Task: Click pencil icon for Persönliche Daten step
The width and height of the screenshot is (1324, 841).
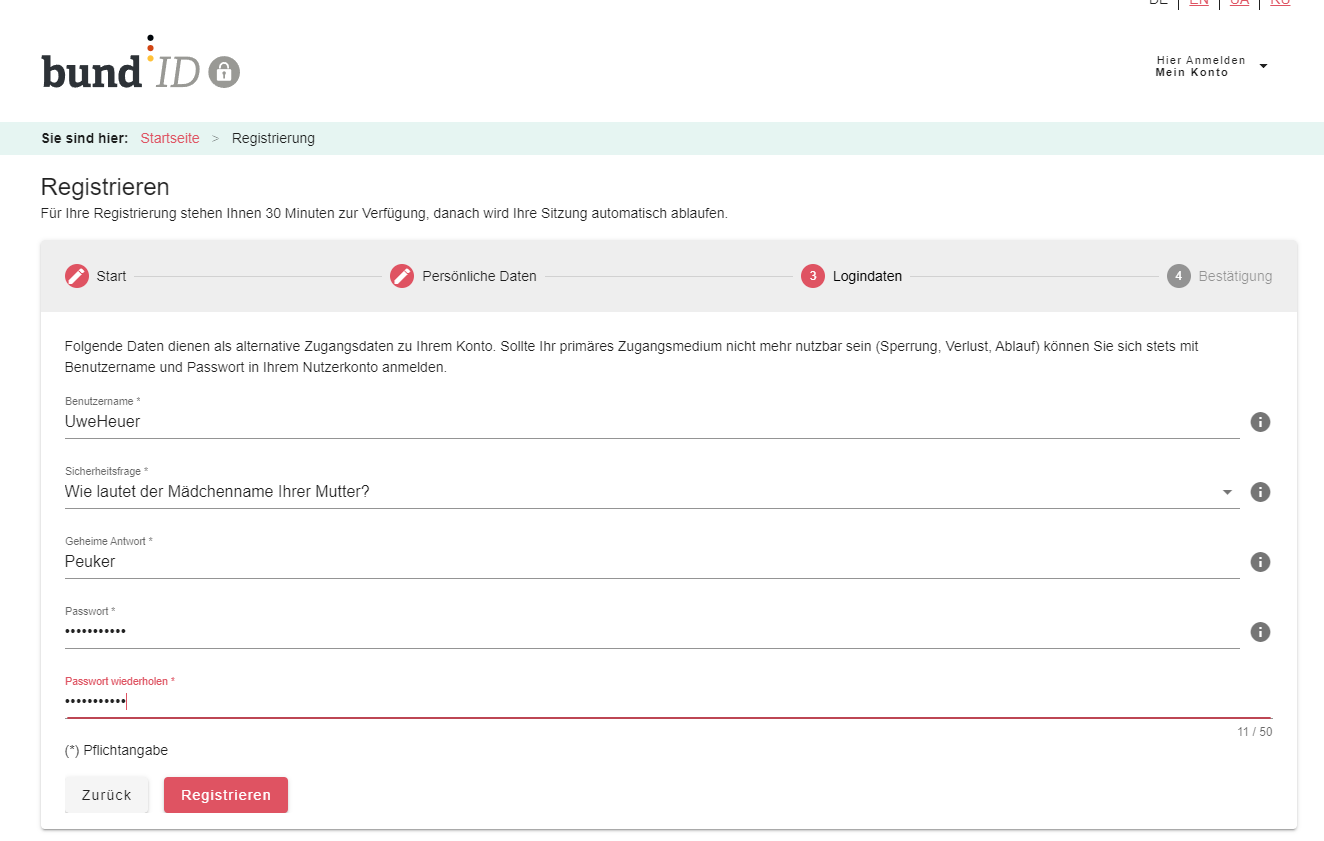Action: click(x=402, y=276)
